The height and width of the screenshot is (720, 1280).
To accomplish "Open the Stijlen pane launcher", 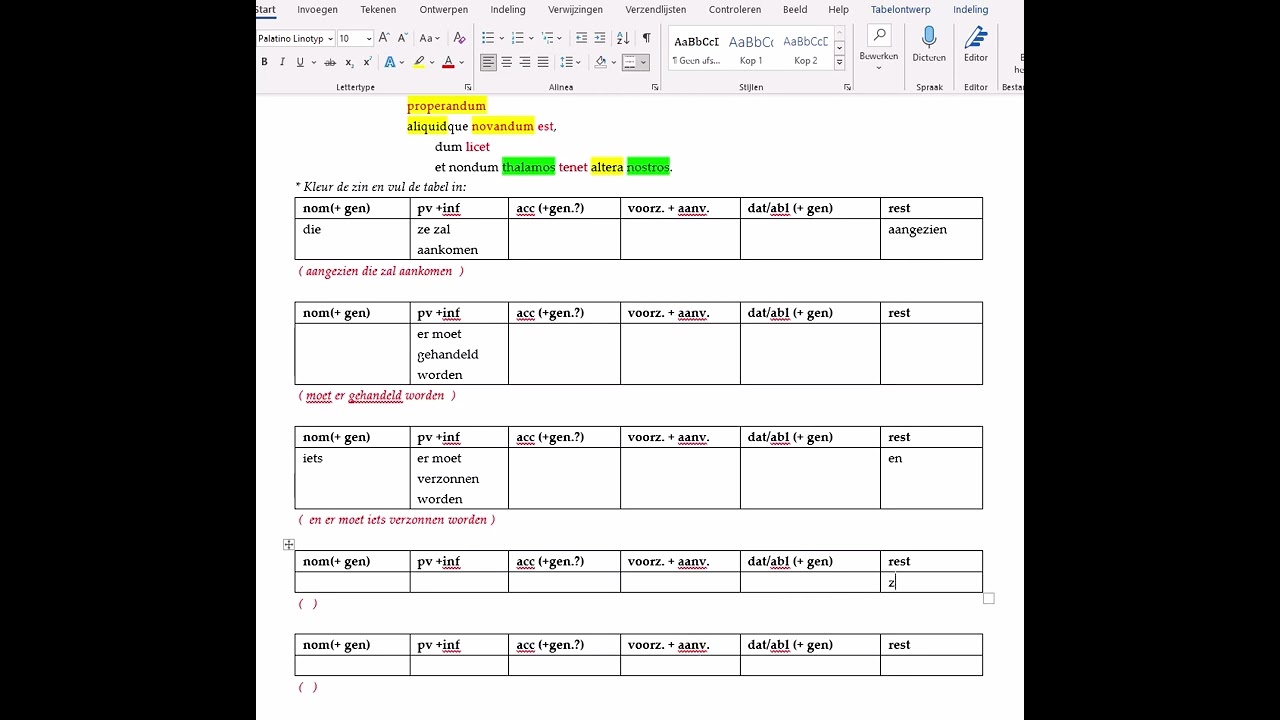I will [847, 87].
